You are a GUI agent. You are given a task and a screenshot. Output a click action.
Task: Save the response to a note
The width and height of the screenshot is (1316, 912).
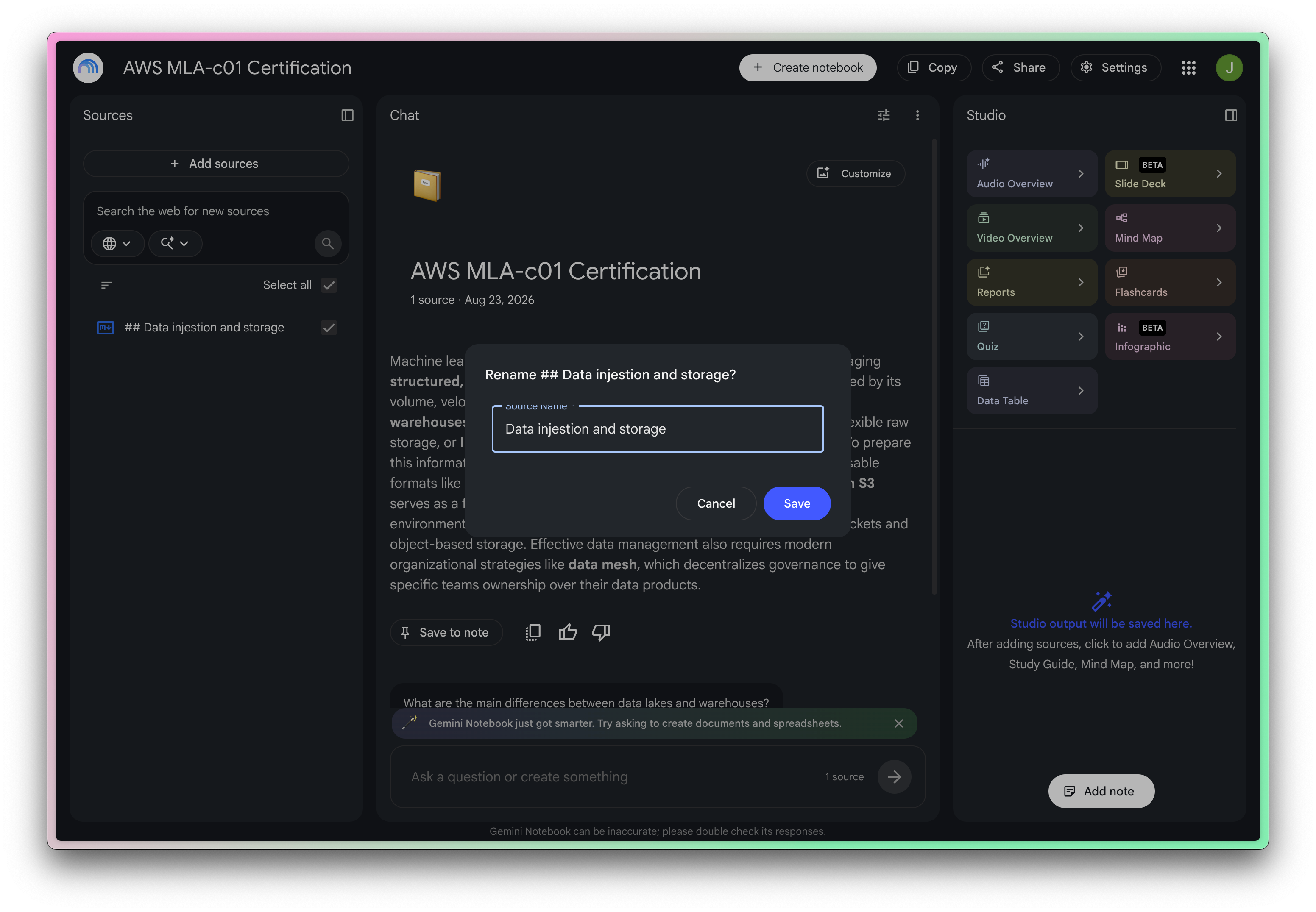(x=446, y=633)
